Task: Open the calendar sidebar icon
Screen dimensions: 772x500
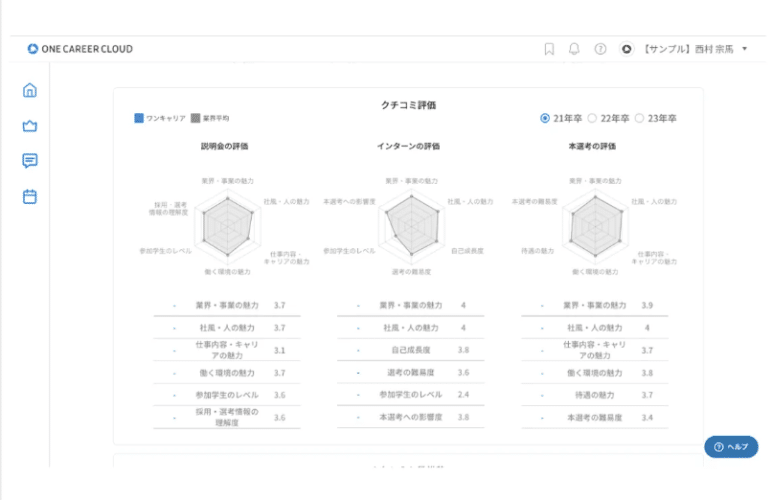Action: [30, 196]
